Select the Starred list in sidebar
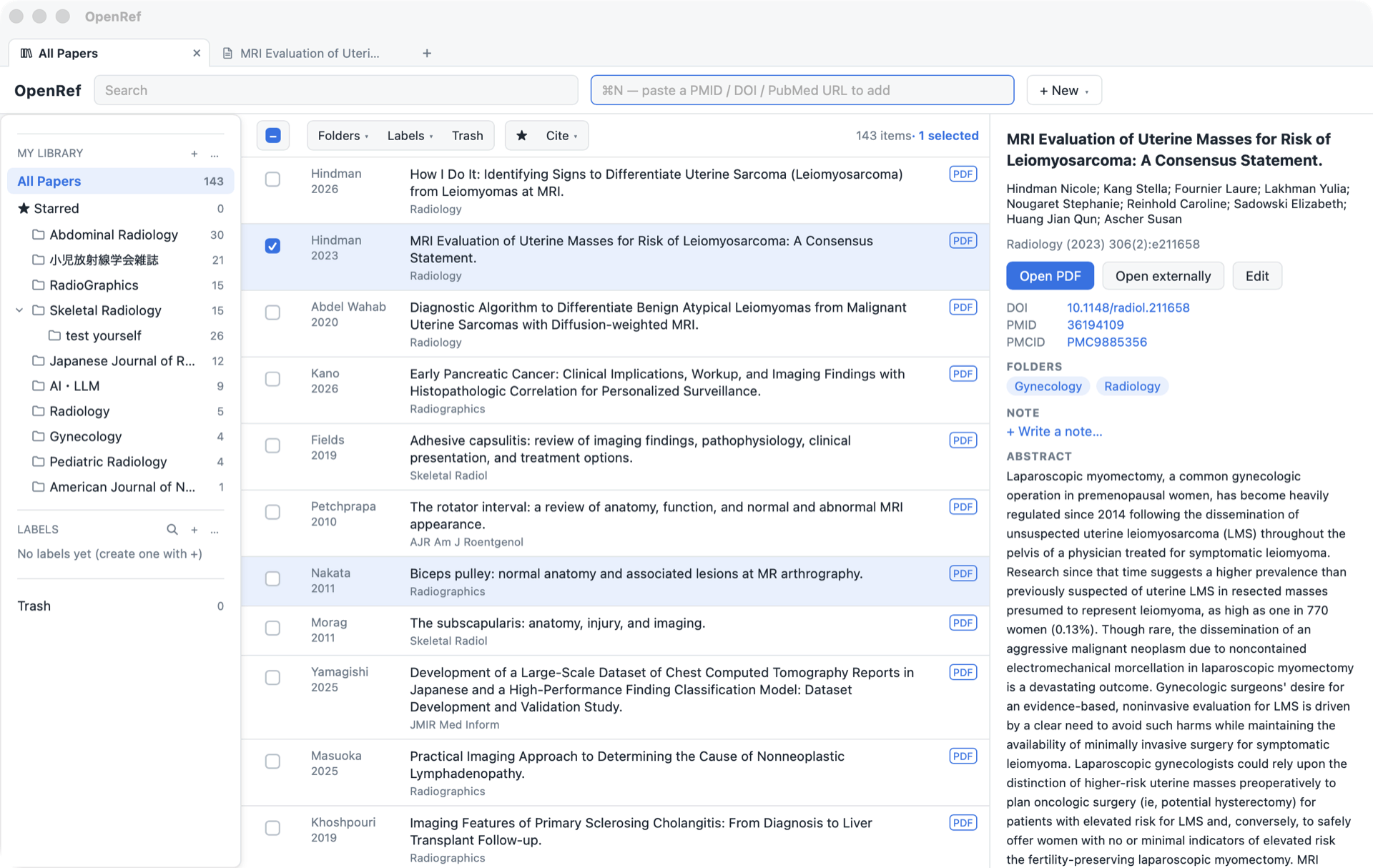The height and width of the screenshot is (868, 1373). pyautogui.click(x=121, y=208)
